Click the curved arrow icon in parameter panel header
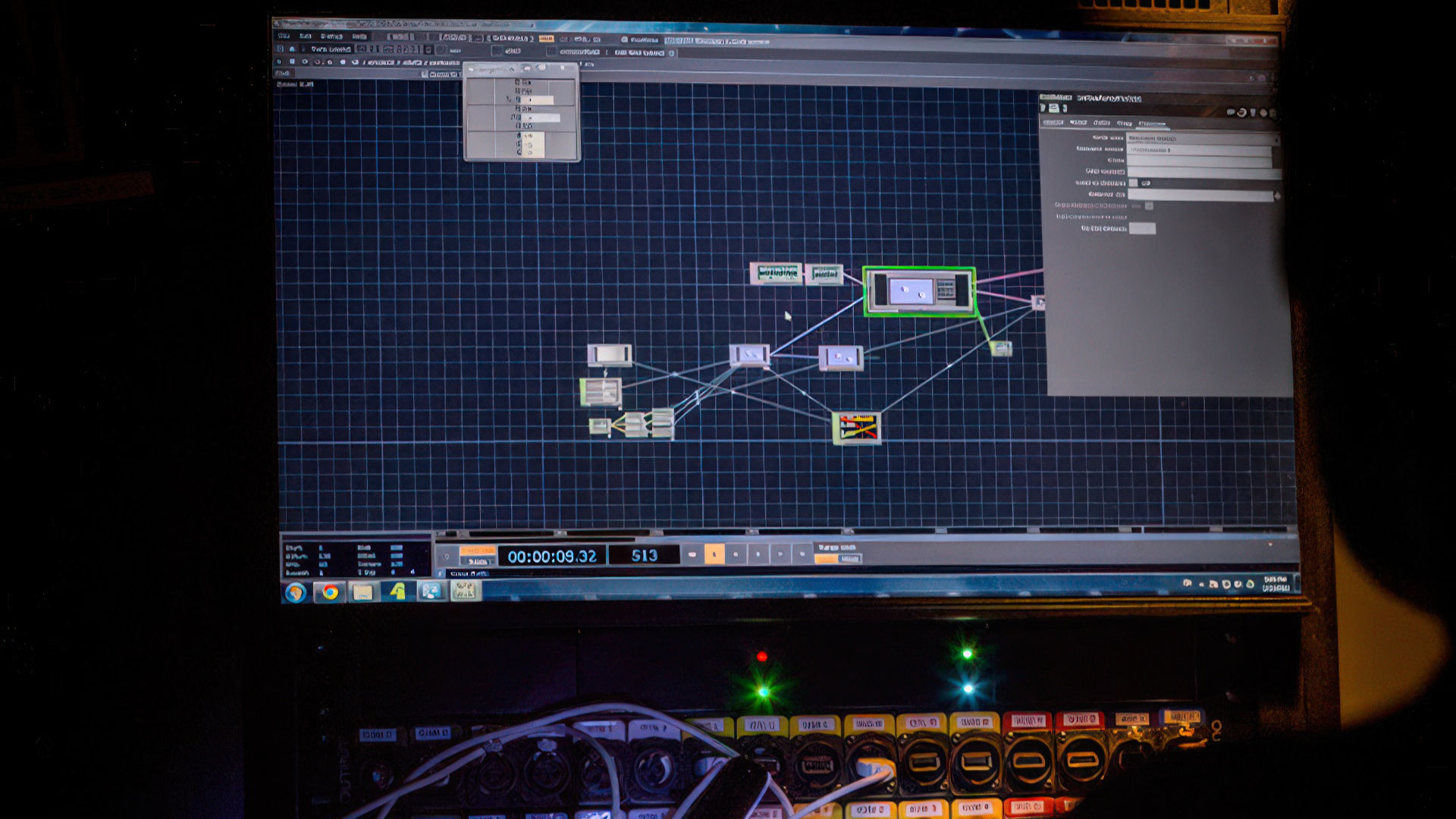Screen dimensions: 1456x819 [1241, 112]
